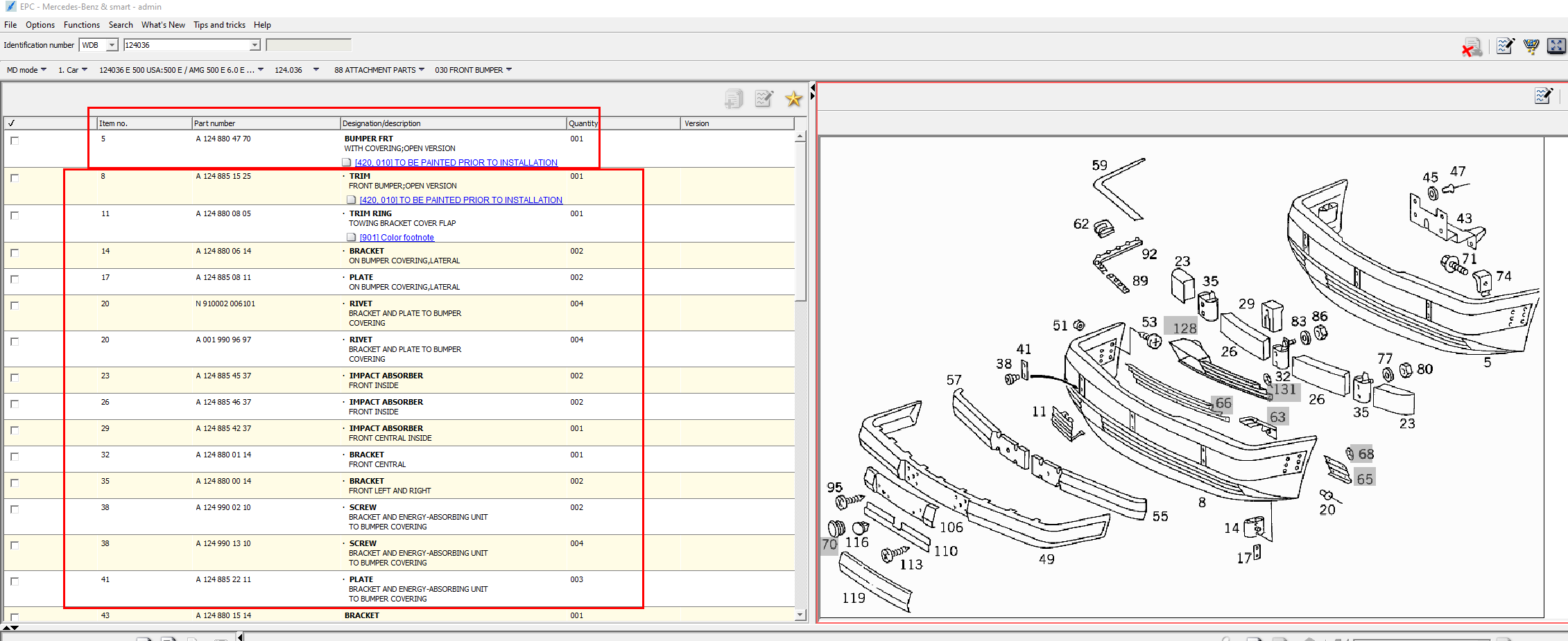This screenshot has width=1568, height=641.
Task: Check the box for item 5 BUMPER FRT
Action: 15,141
